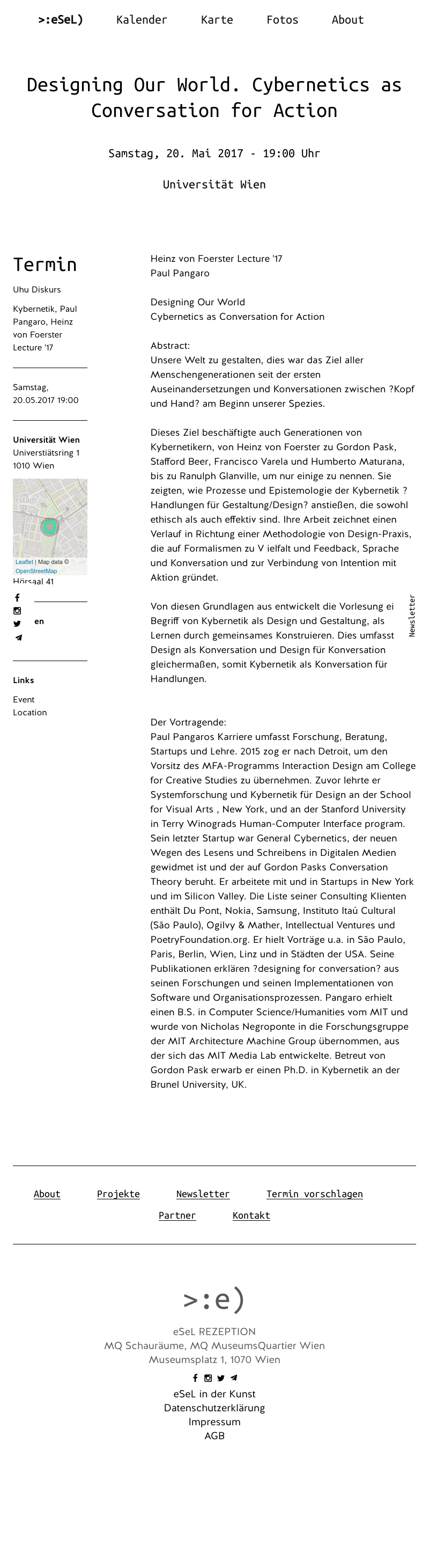Click the Location link under Links
The height and width of the screenshot is (1568, 429).
[30, 712]
